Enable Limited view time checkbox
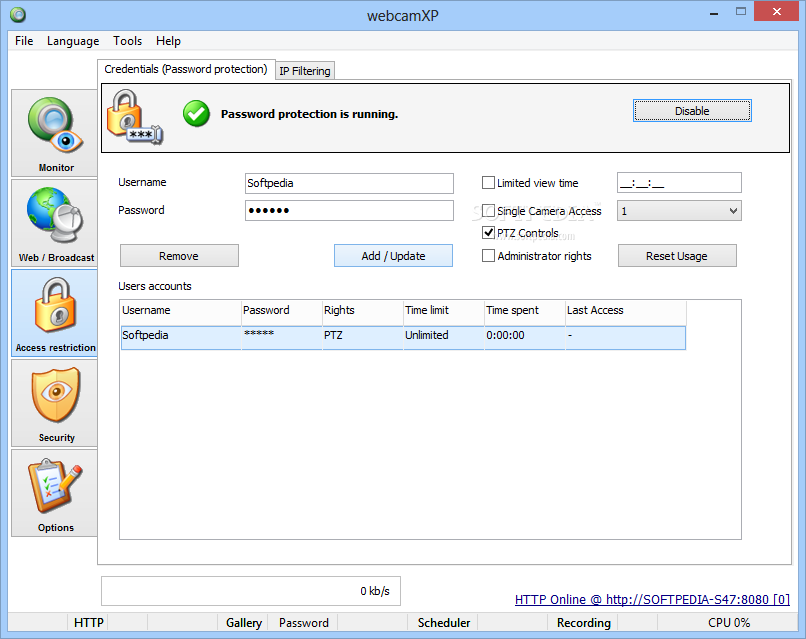The image size is (806, 639). point(488,182)
